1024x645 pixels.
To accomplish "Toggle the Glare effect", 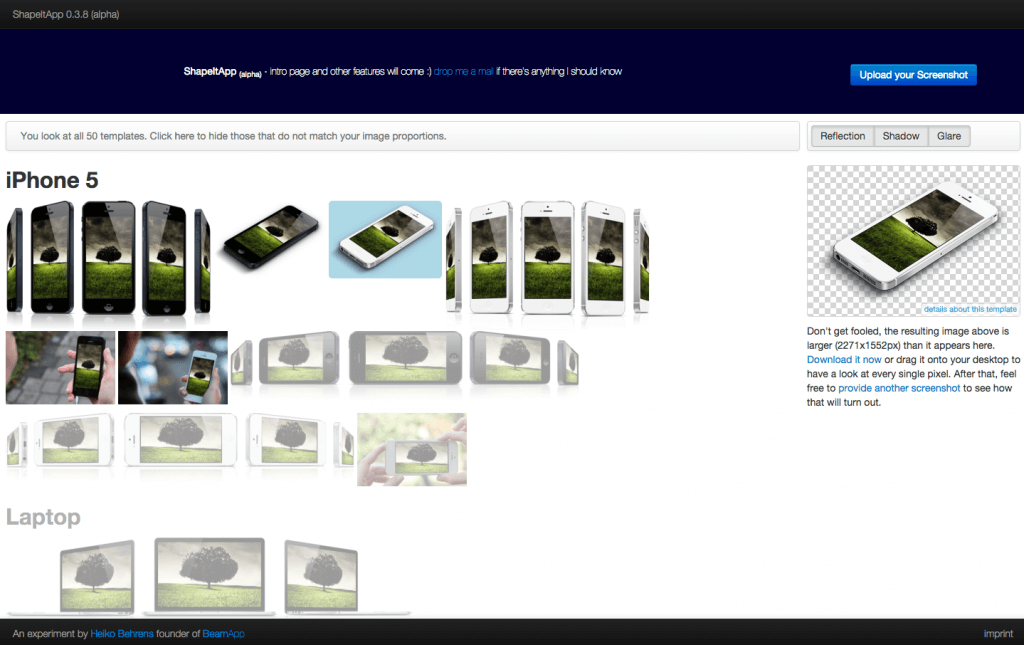I will [949, 136].
